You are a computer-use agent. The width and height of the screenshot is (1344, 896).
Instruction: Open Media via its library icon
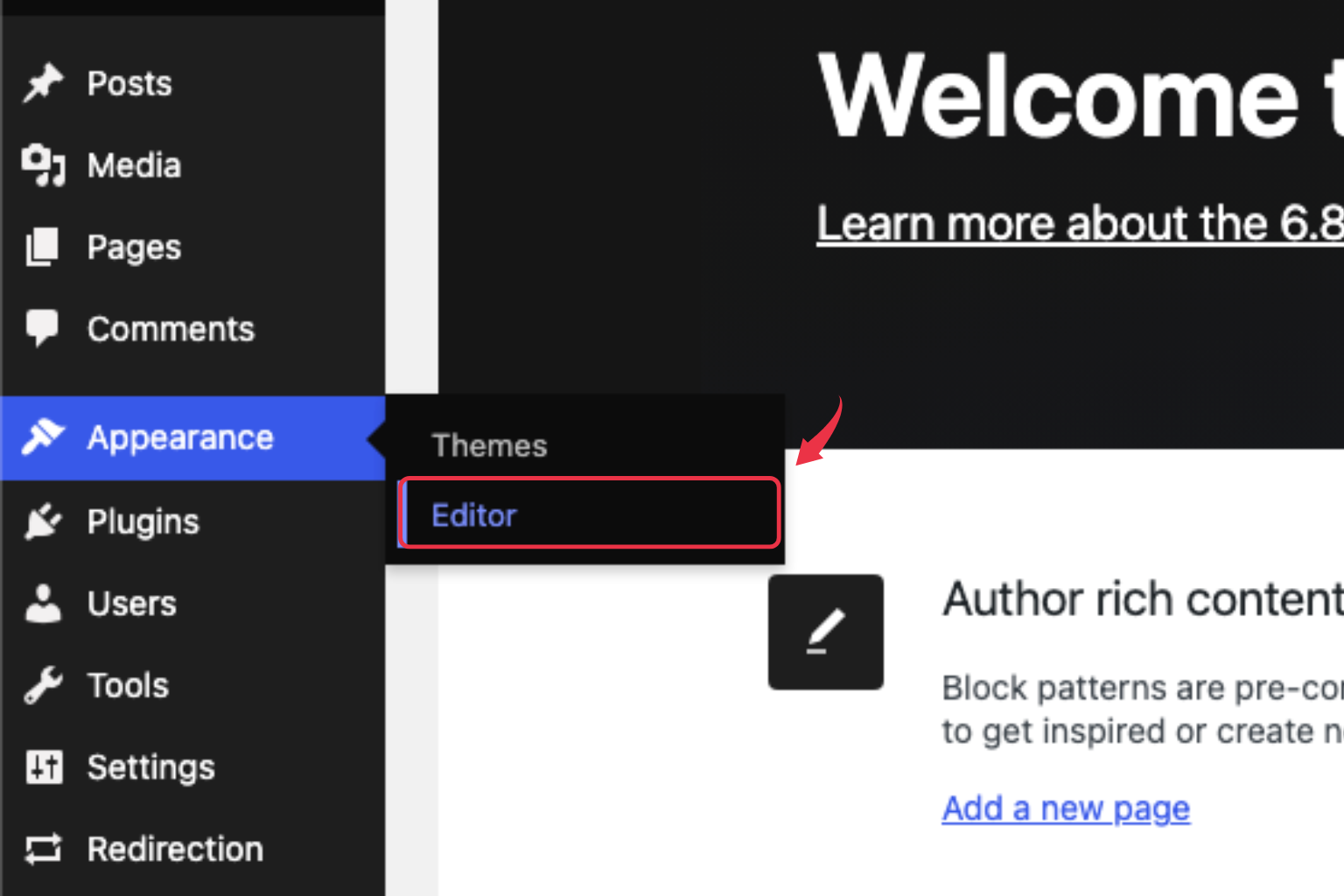click(41, 164)
